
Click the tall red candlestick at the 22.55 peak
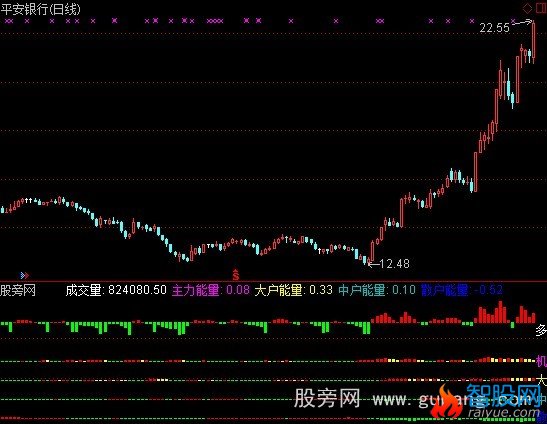pyautogui.click(x=534, y=42)
